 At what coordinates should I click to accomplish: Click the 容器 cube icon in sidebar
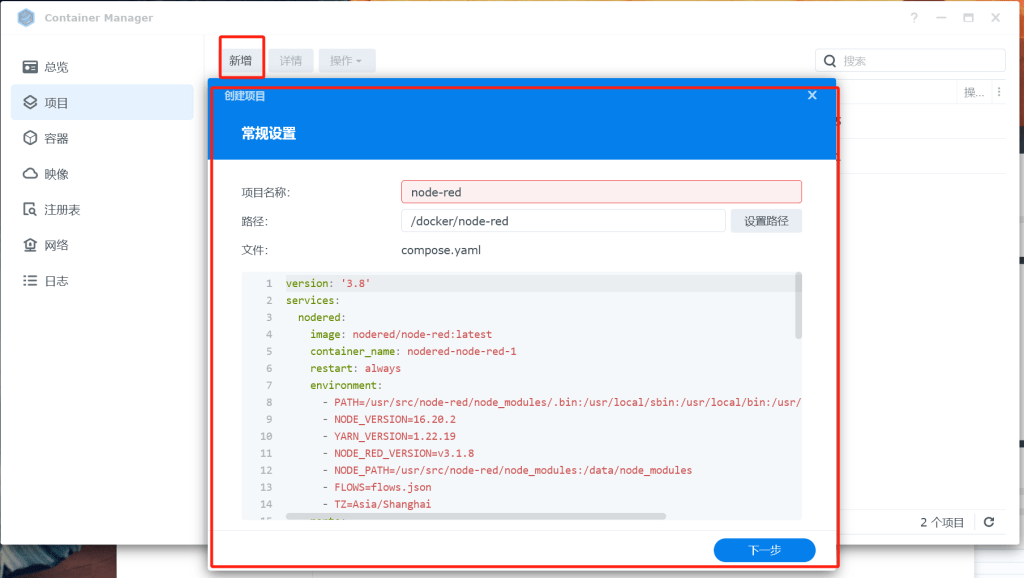[x=30, y=138]
